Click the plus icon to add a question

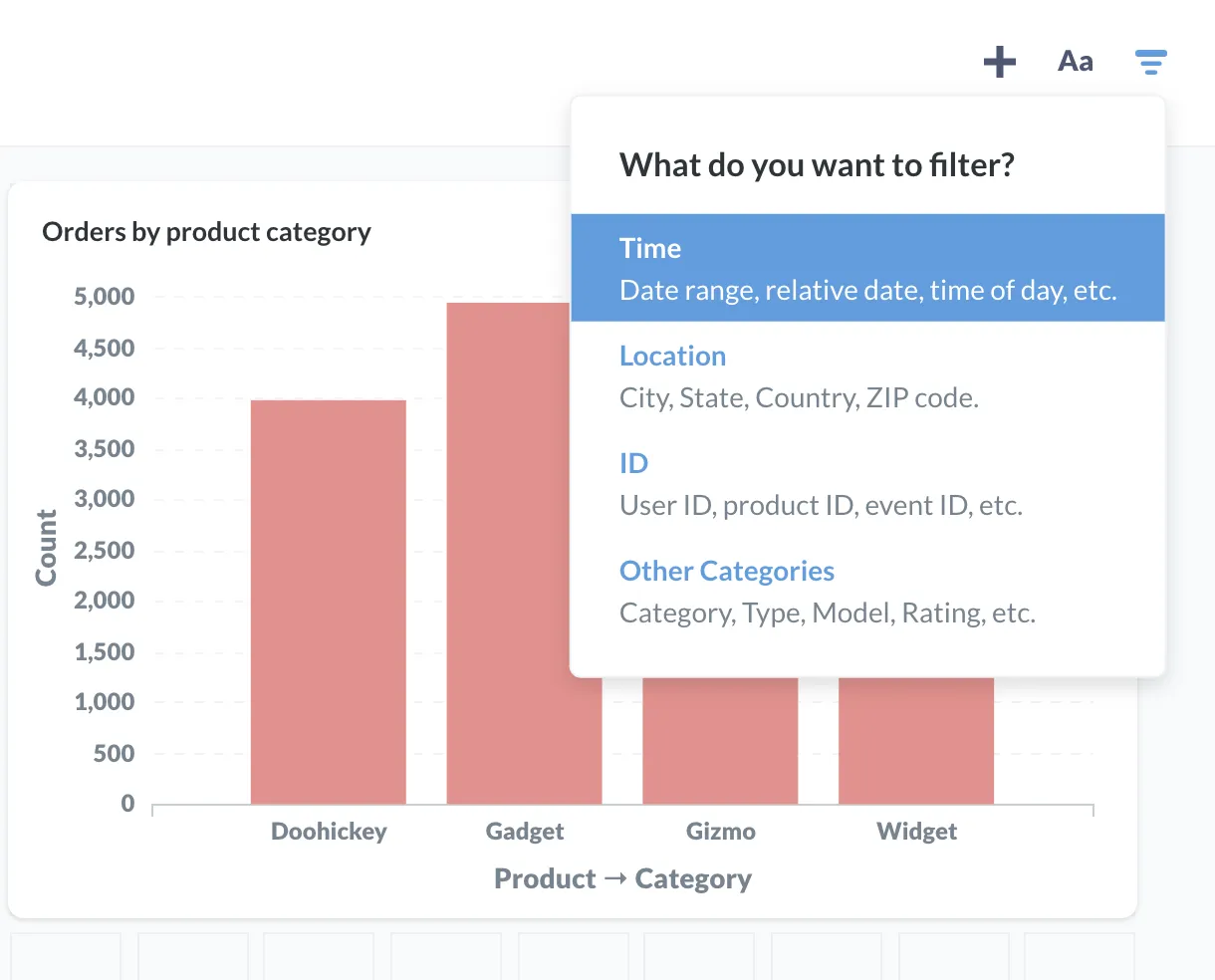1000,62
